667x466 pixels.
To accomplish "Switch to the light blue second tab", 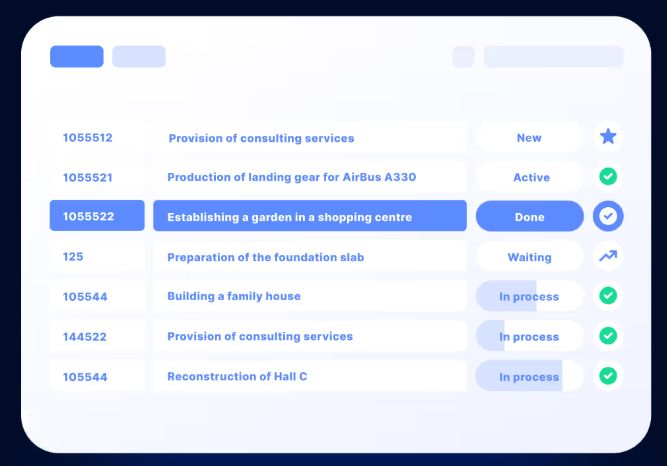I will (x=139, y=57).
